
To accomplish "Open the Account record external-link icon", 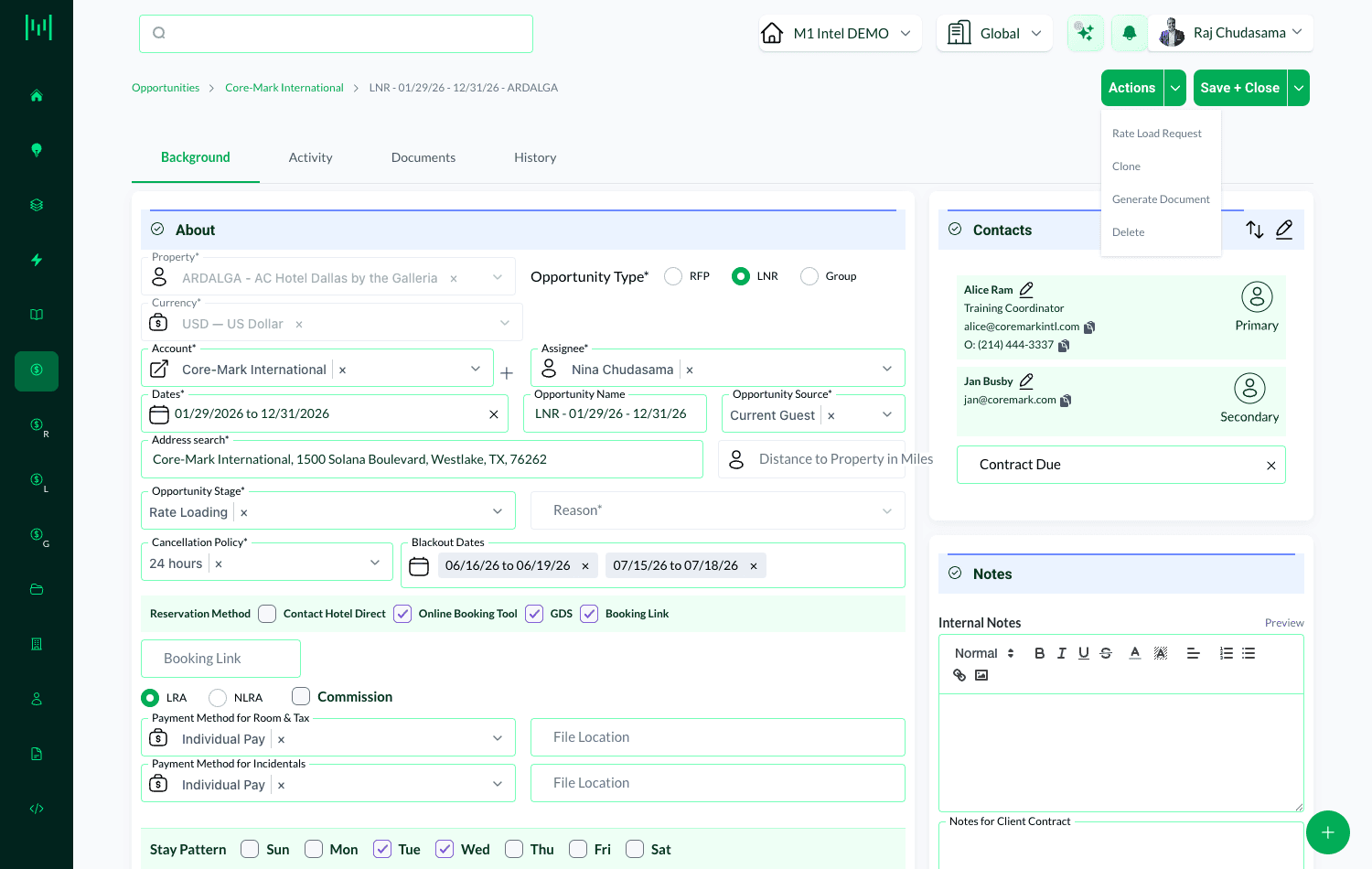I will click(159, 369).
